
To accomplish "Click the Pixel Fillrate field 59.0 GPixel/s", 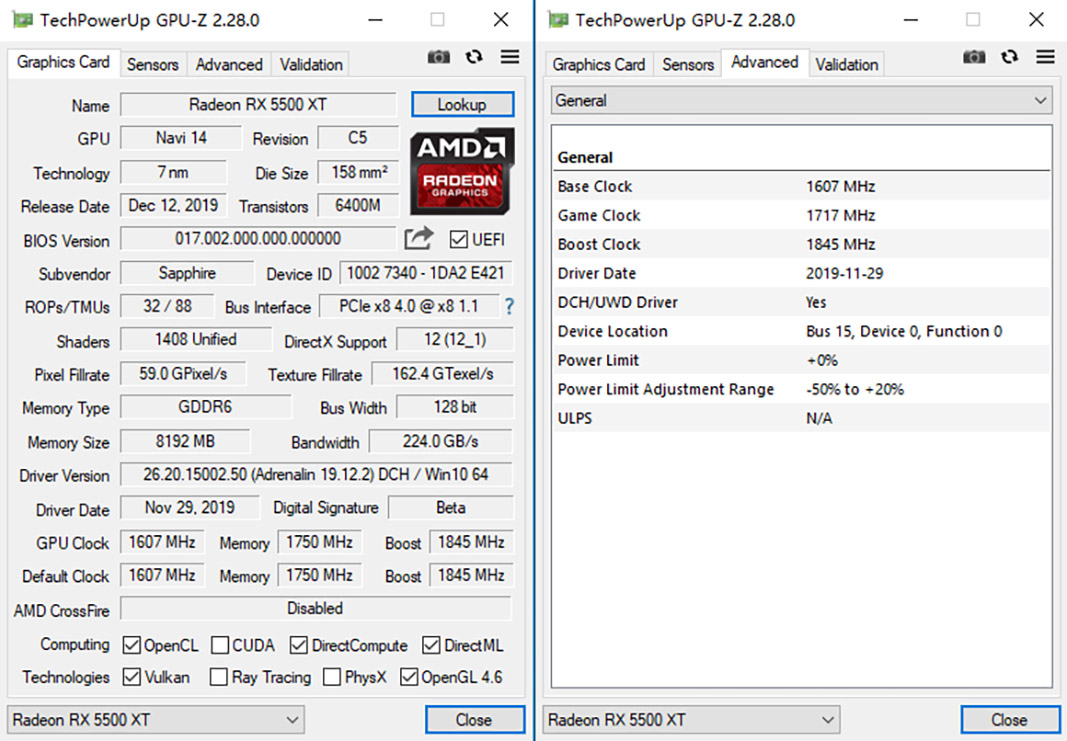I will pyautogui.click(x=183, y=374).
